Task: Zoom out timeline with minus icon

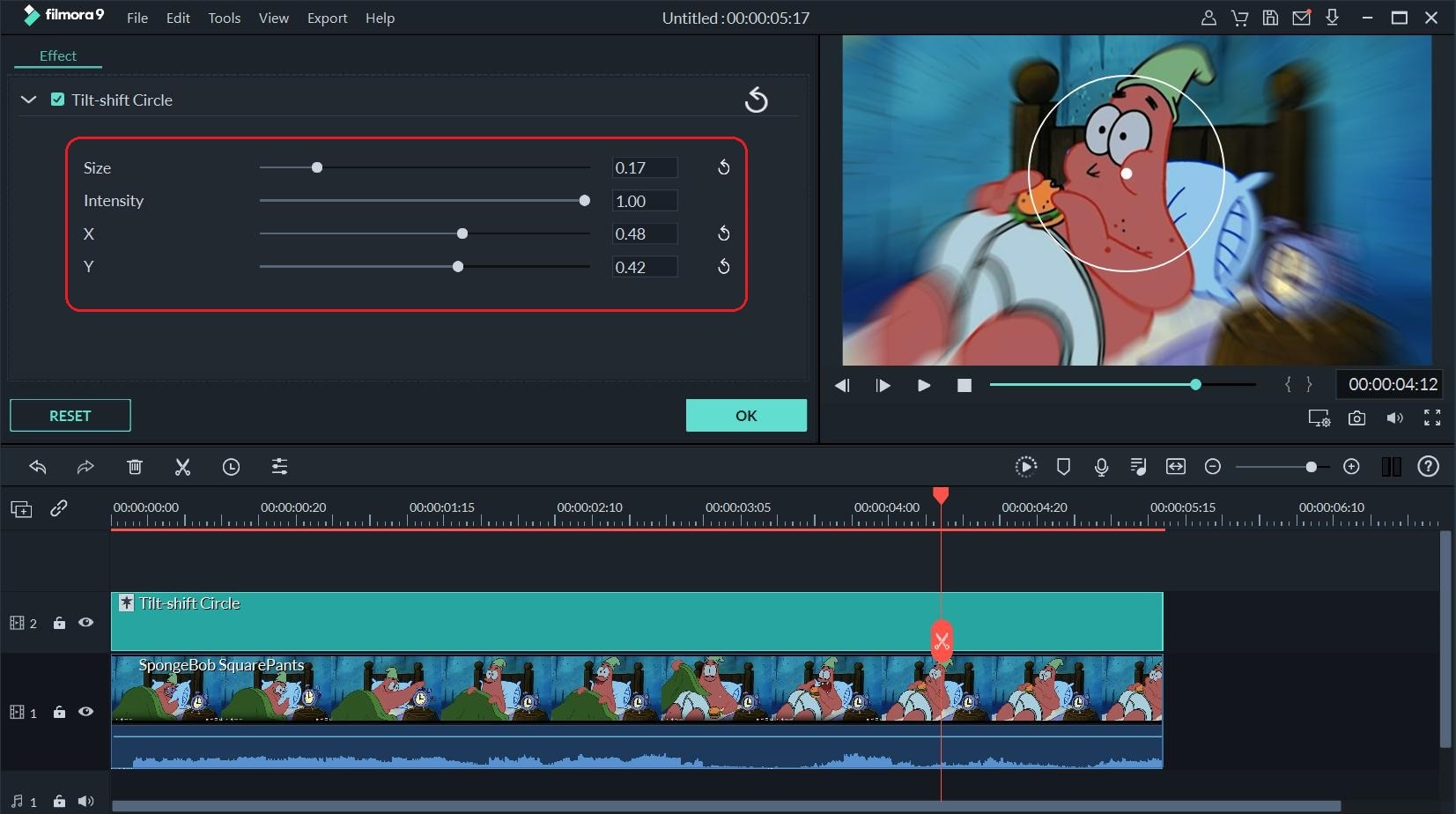Action: pyautogui.click(x=1213, y=467)
